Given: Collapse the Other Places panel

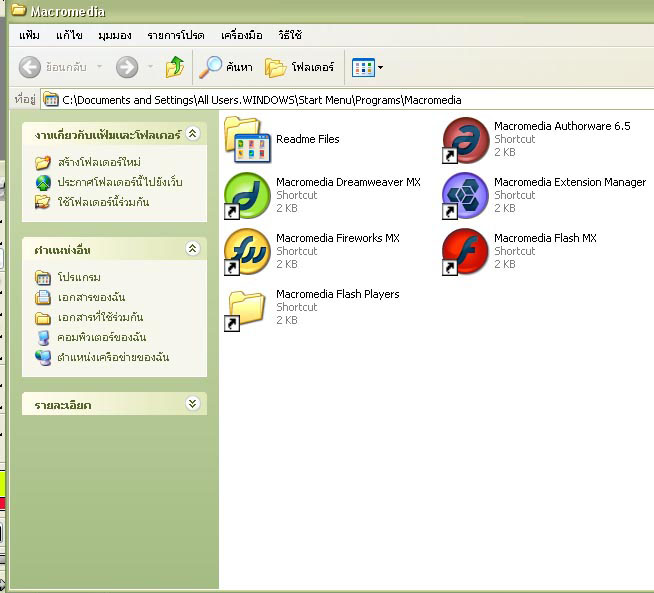Looking at the screenshot, I should click(192, 249).
